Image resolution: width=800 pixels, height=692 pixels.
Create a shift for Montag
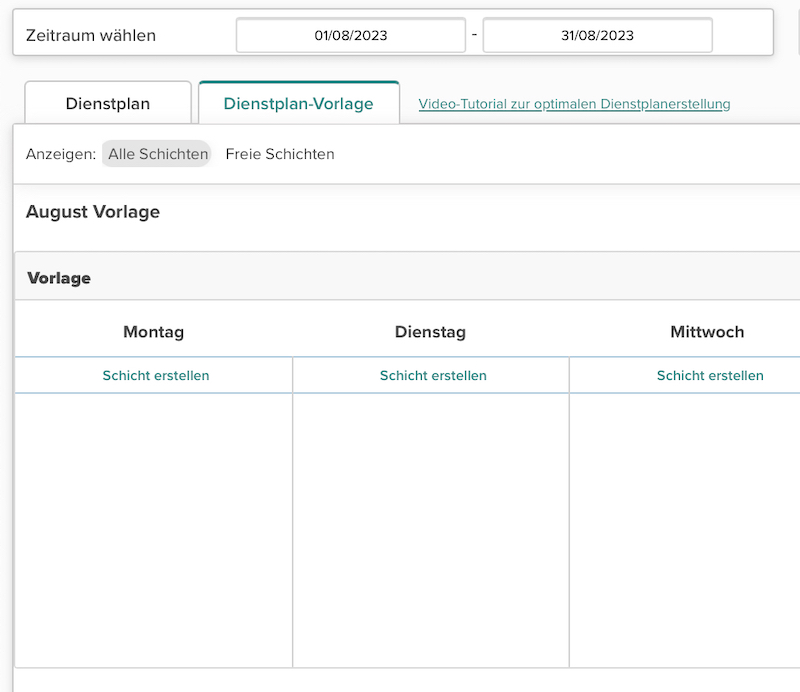point(155,375)
